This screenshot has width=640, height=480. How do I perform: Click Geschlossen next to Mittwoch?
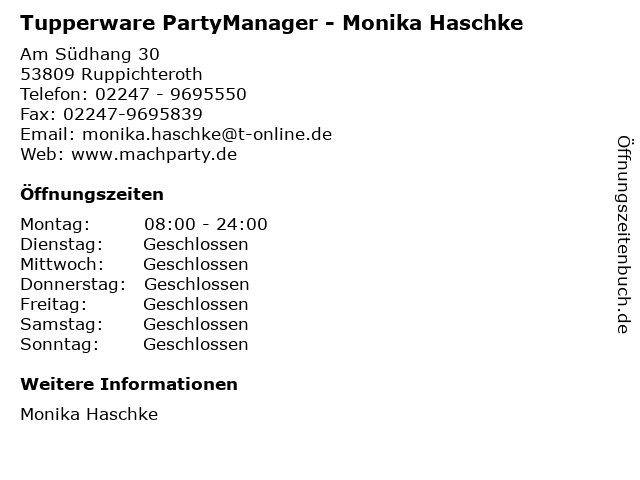(x=196, y=264)
